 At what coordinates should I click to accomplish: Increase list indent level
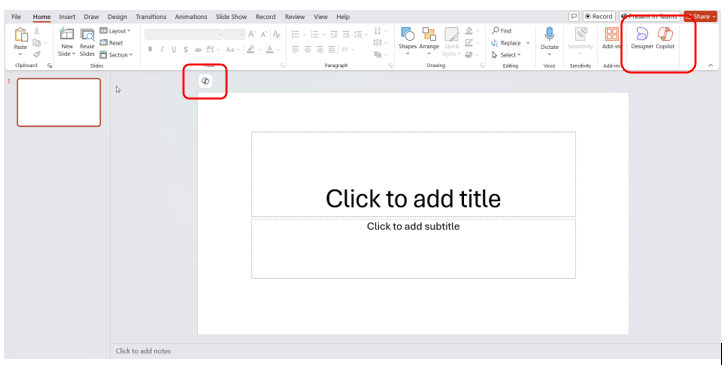pos(345,34)
